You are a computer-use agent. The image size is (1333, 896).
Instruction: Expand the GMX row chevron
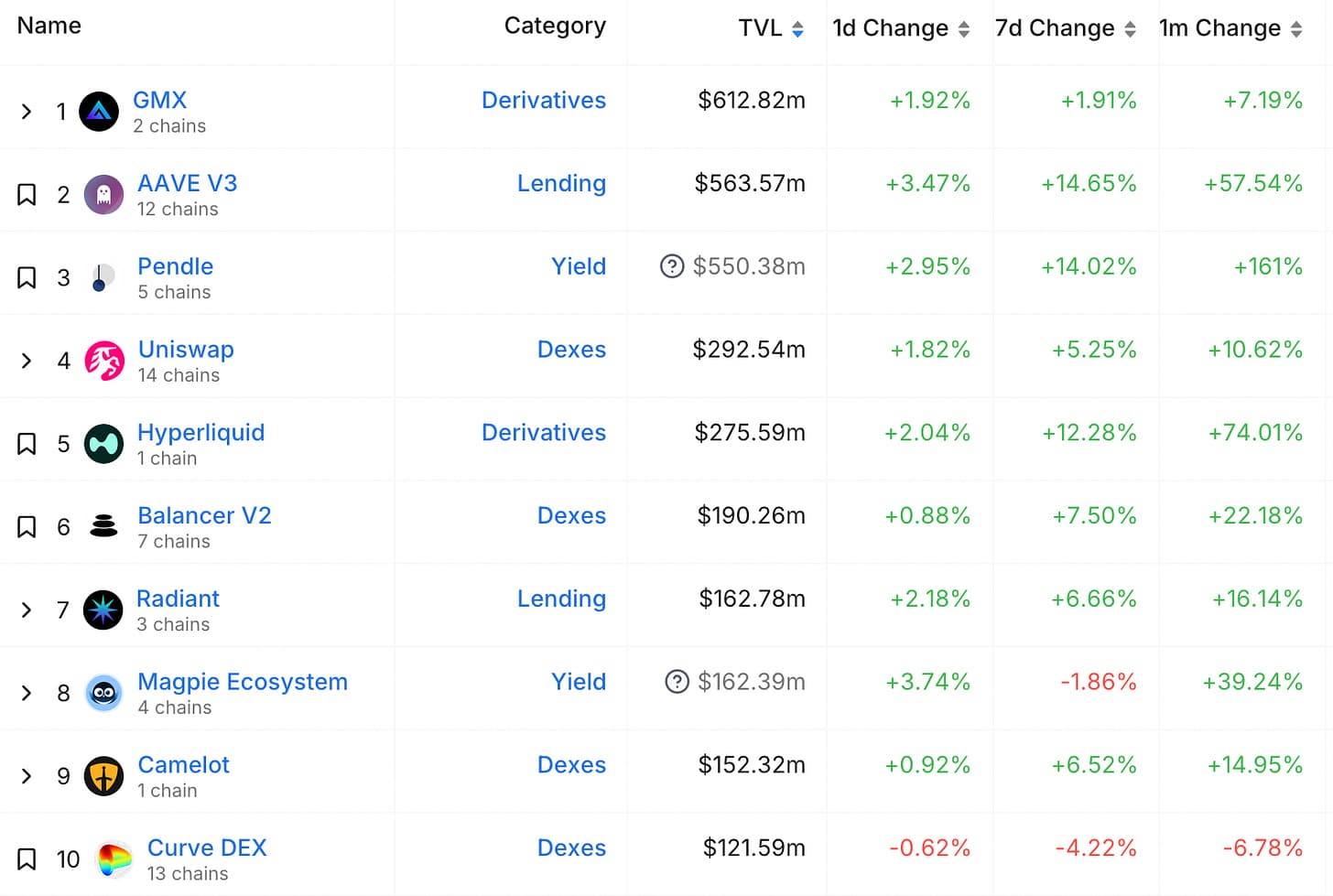point(27,112)
